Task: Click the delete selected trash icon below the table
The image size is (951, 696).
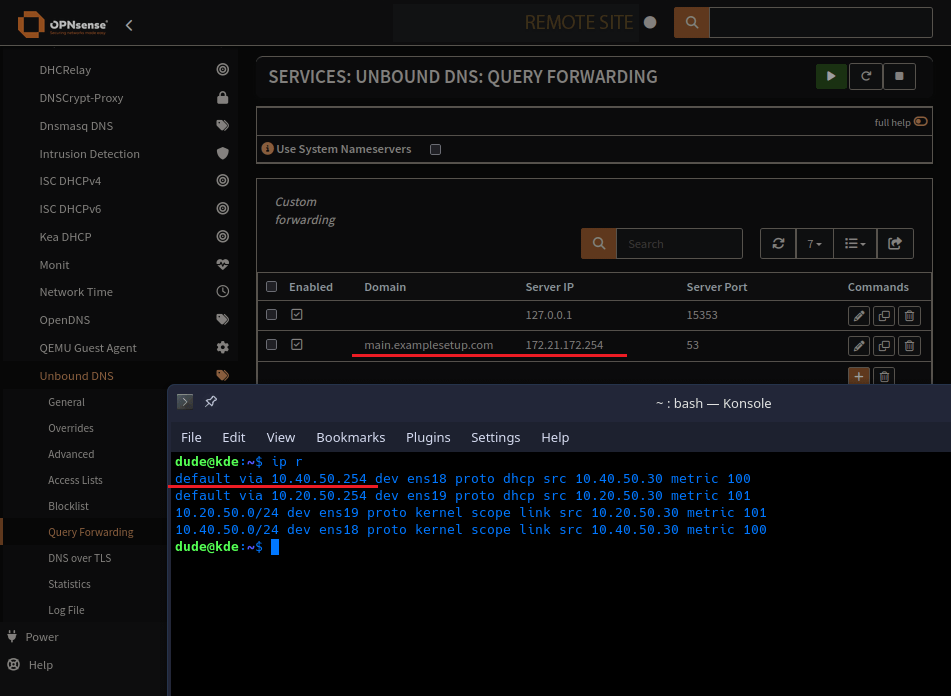Action: tap(884, 376)
